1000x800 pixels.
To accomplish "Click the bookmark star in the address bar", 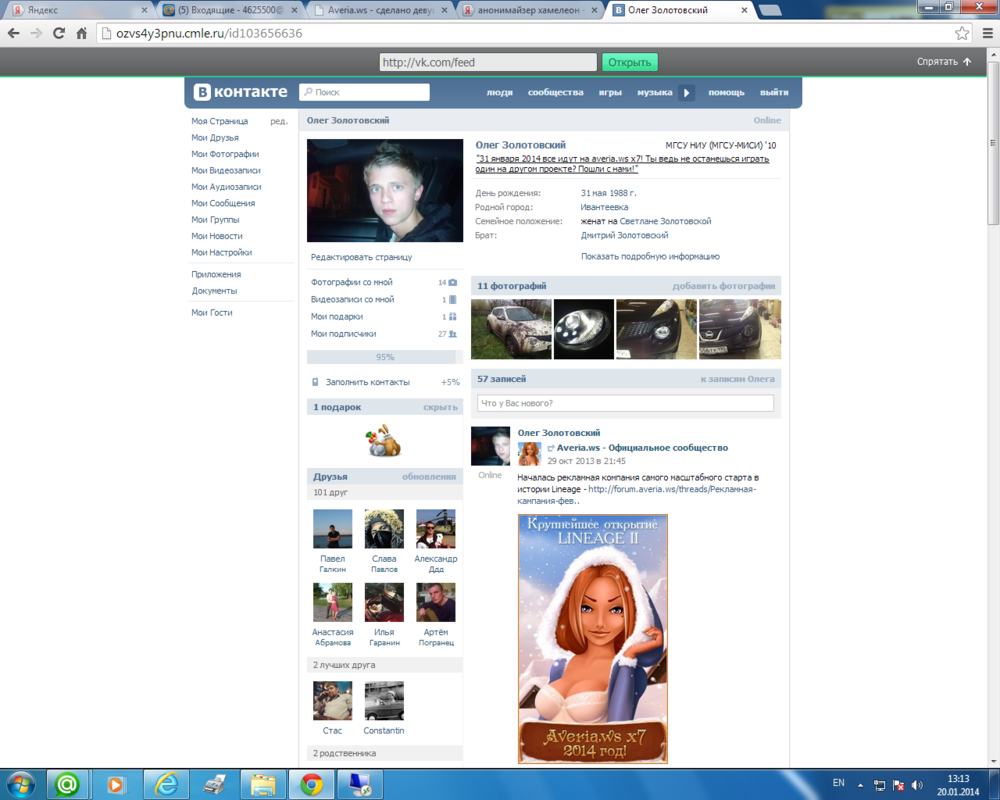I will [x=962, y=33].
